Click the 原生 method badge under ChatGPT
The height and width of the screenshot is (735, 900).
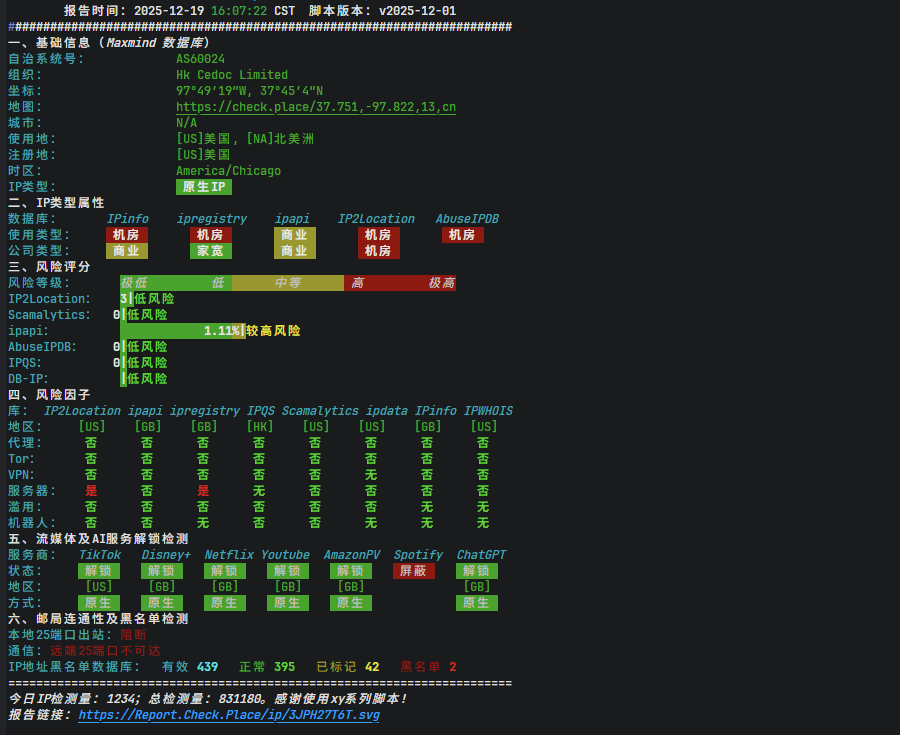[476, 603]
